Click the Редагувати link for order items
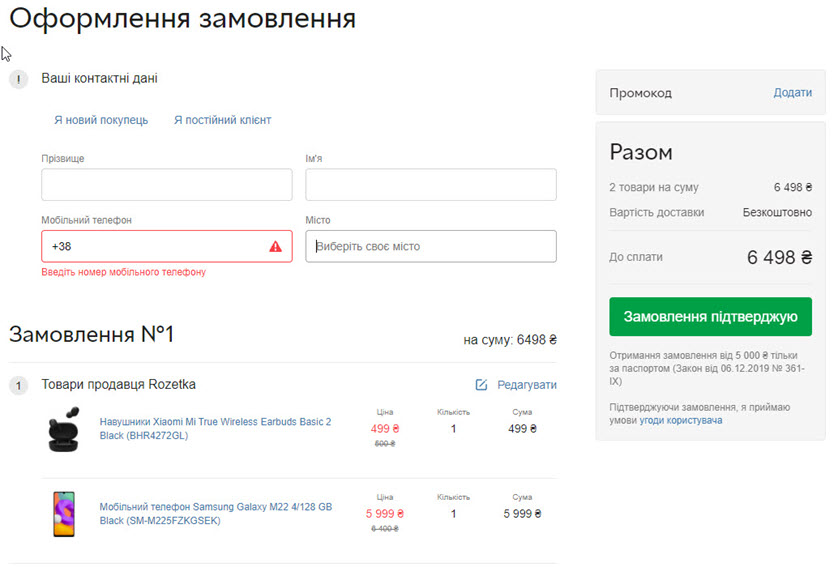 click(x=527, y=385)
